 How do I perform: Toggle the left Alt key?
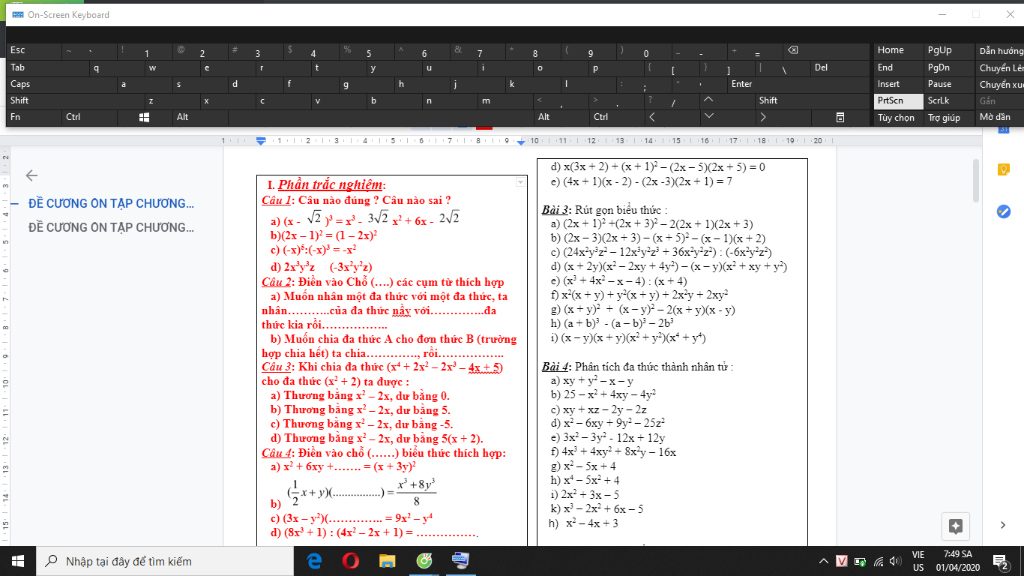(x=200, y=118)
